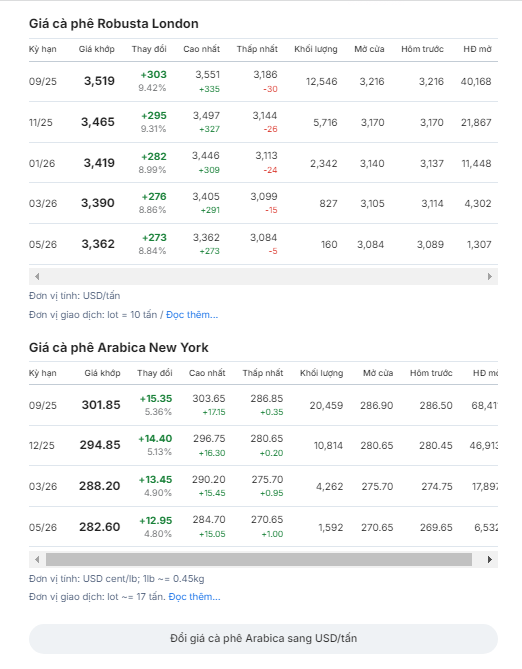Click Arabica change value +14.40
The height and width of the screenshot is (669, 522).
(x=155, y=439)
